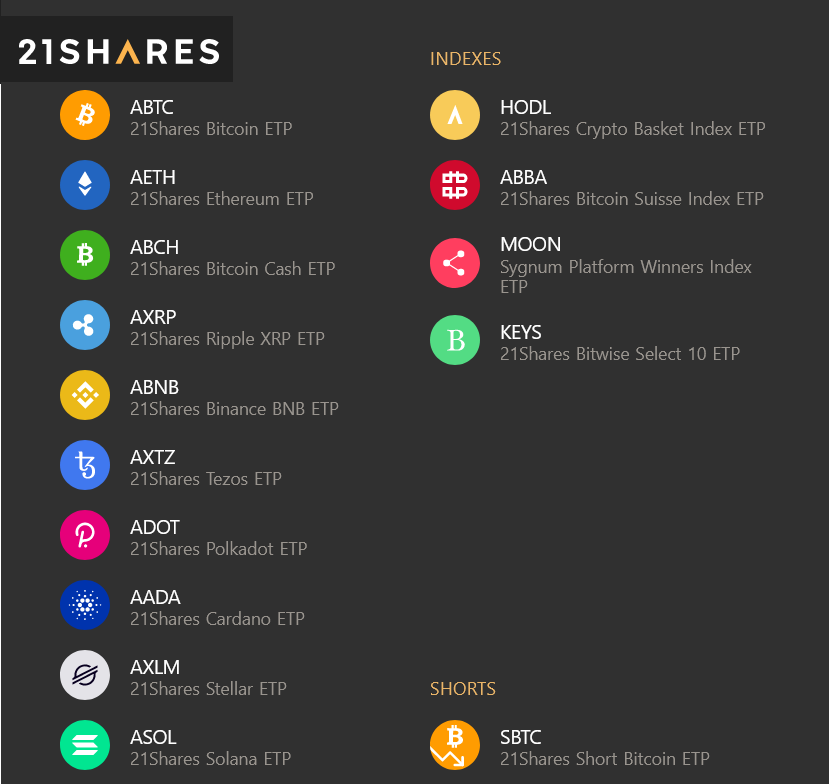Click the MOON share-symbol icon
The image size is (829, 784).
click(x=455, y=263)
